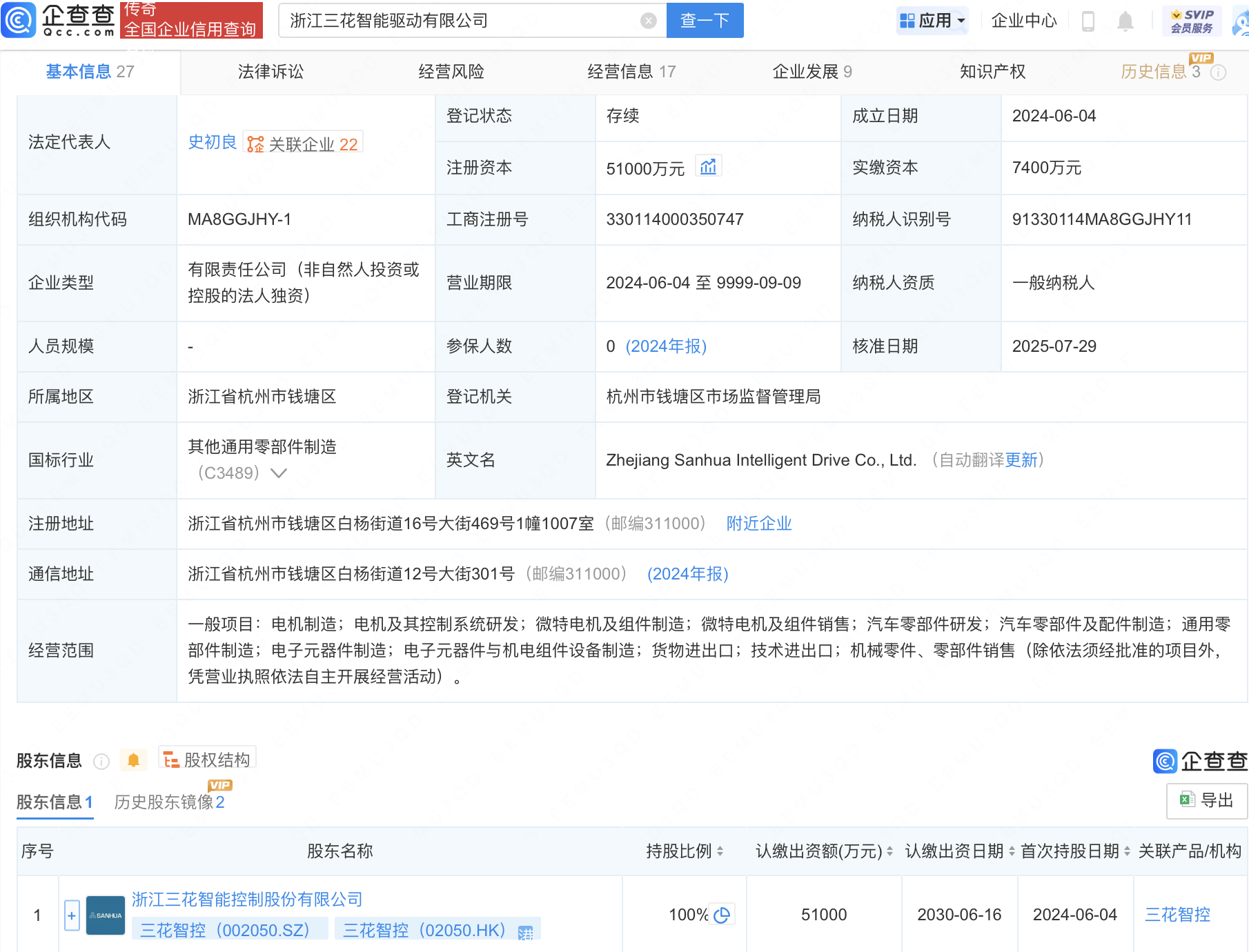Select the 股东信息 1 sub-tab
The image size is (1249, 952).
point(55,802)
